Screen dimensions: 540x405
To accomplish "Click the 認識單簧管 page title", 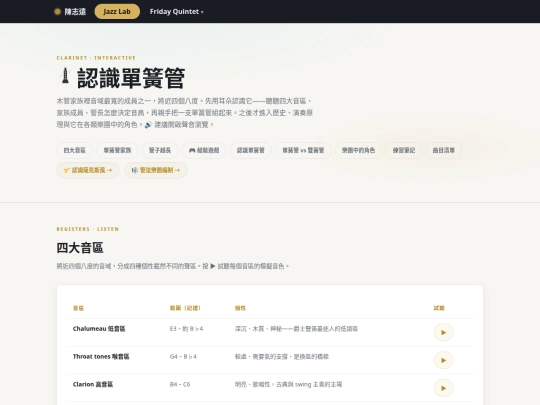I will point(131,78).
